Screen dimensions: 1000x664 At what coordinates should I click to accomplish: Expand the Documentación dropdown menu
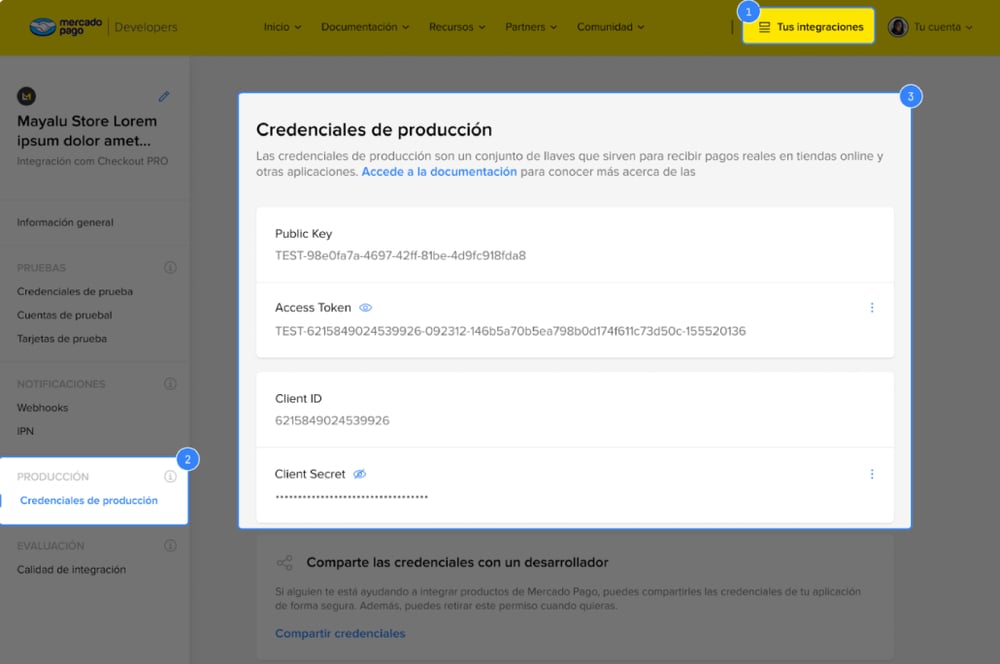(365, 27)
